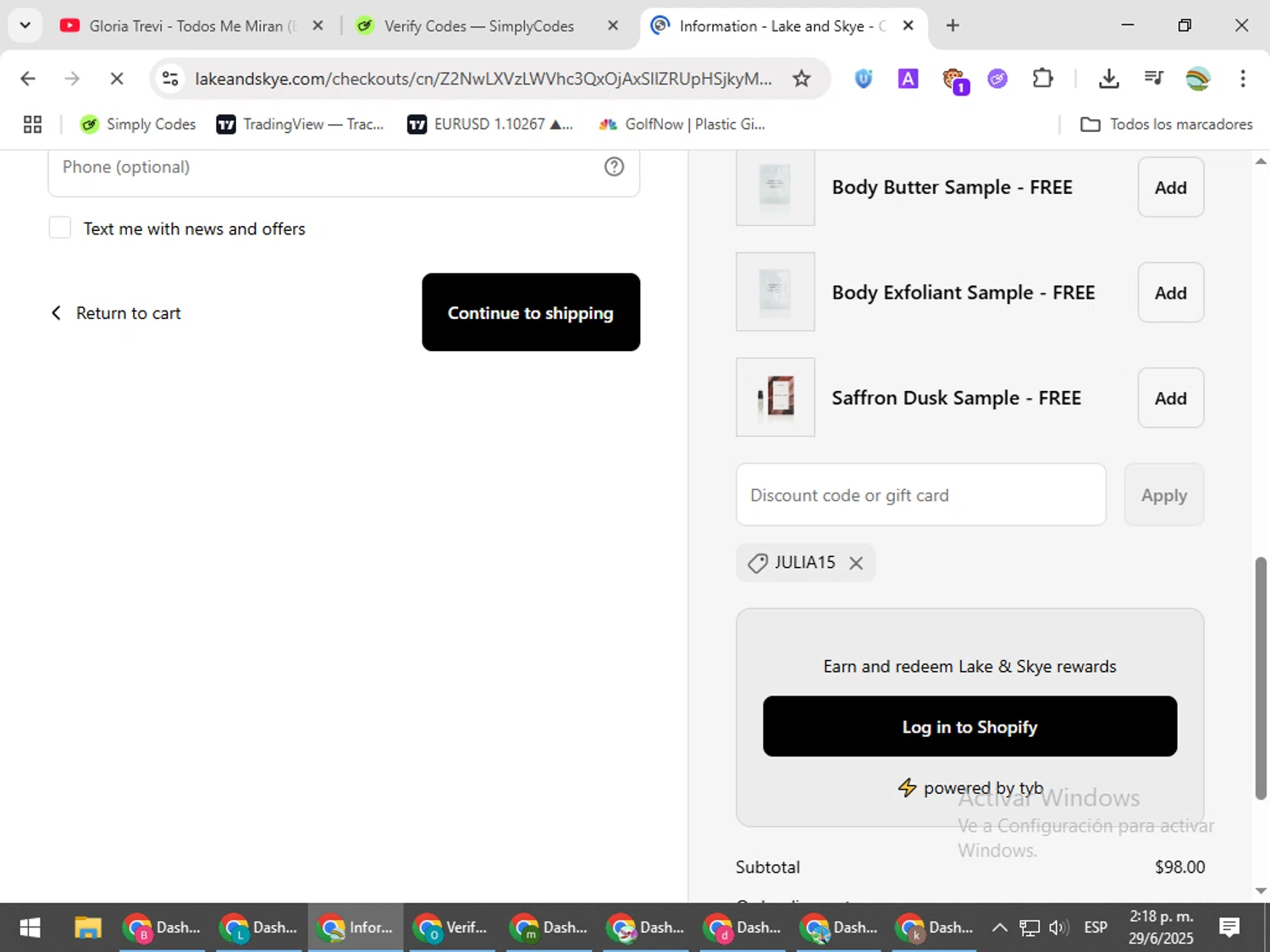Click Body Butter Sample thumbnail

coord(775,187)
